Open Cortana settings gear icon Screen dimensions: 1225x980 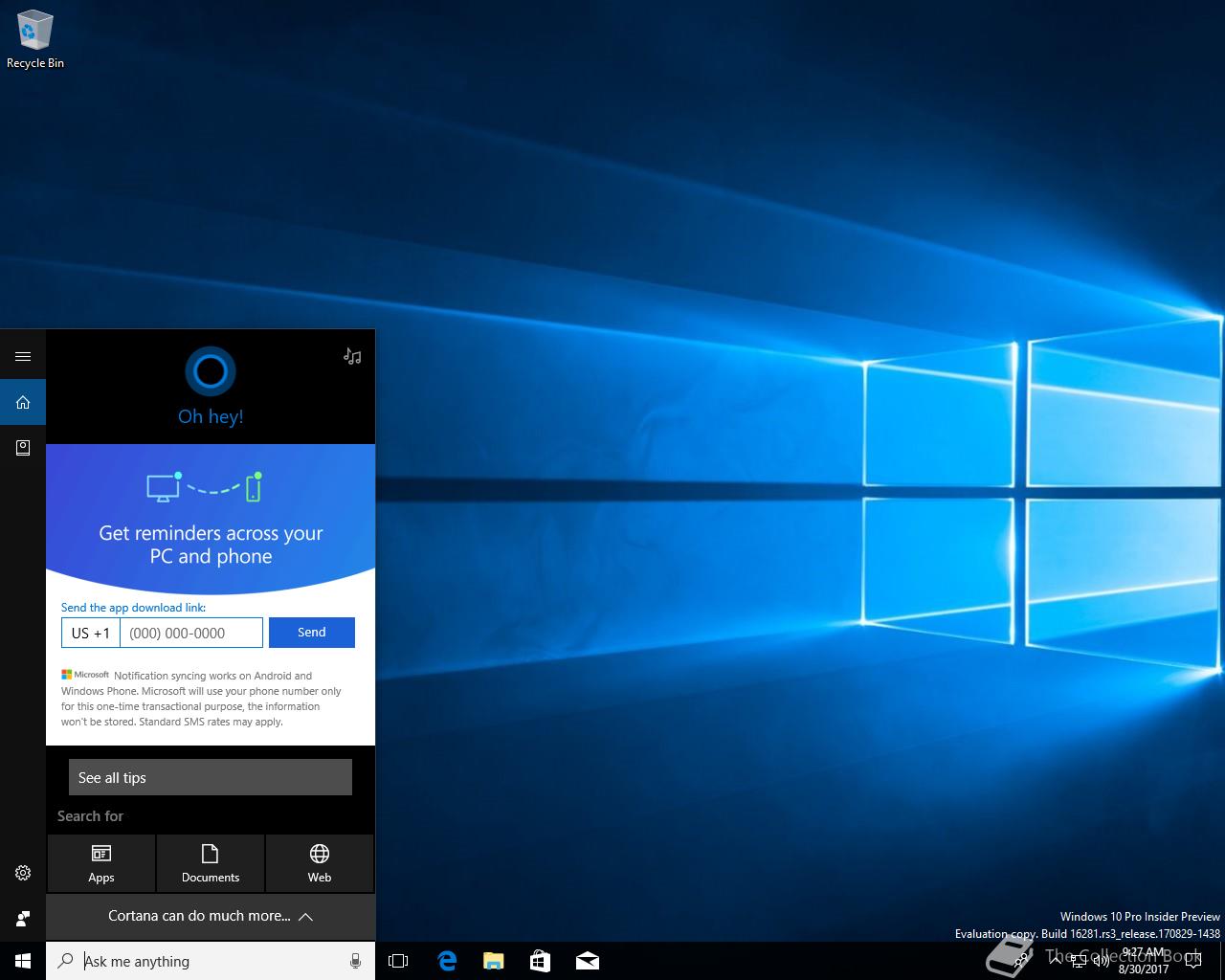[23, 873]
